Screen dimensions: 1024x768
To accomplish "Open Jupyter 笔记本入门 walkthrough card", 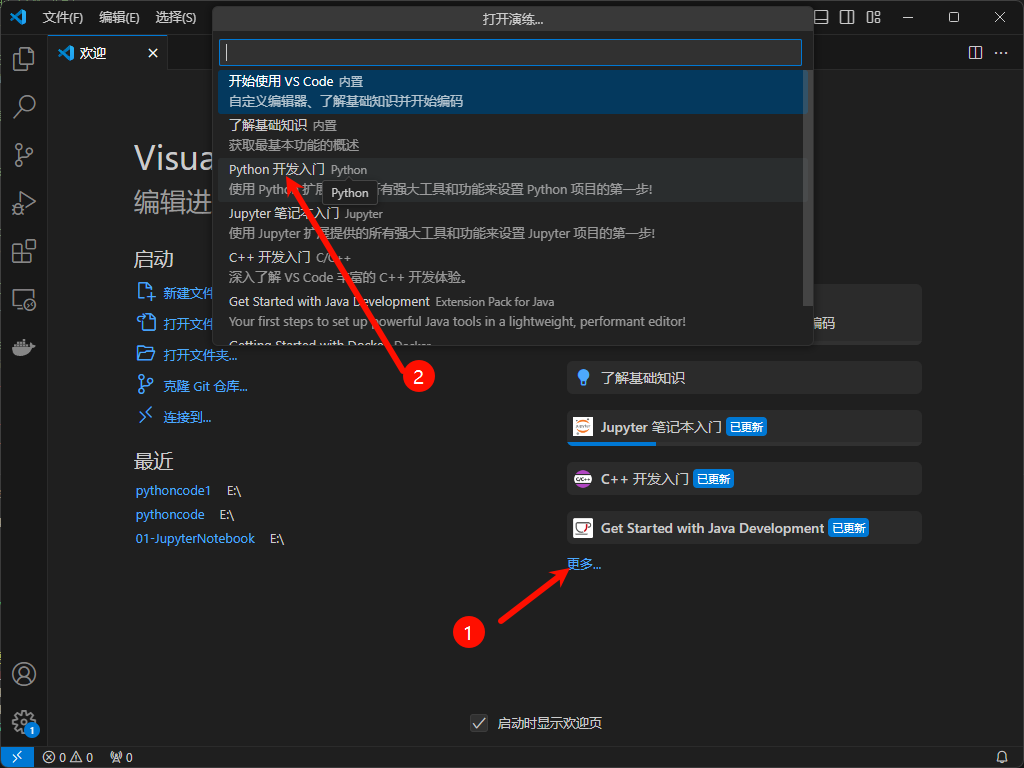I will 744,428.
